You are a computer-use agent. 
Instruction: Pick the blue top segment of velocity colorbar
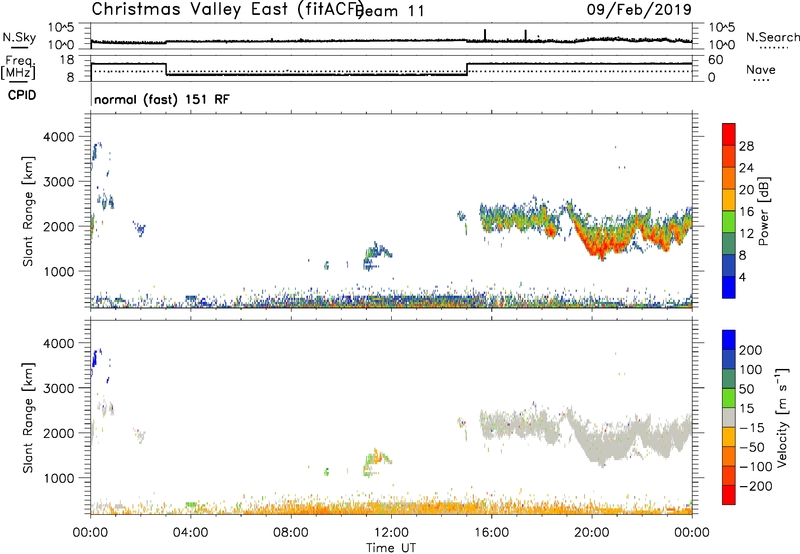tap(729, 340)
